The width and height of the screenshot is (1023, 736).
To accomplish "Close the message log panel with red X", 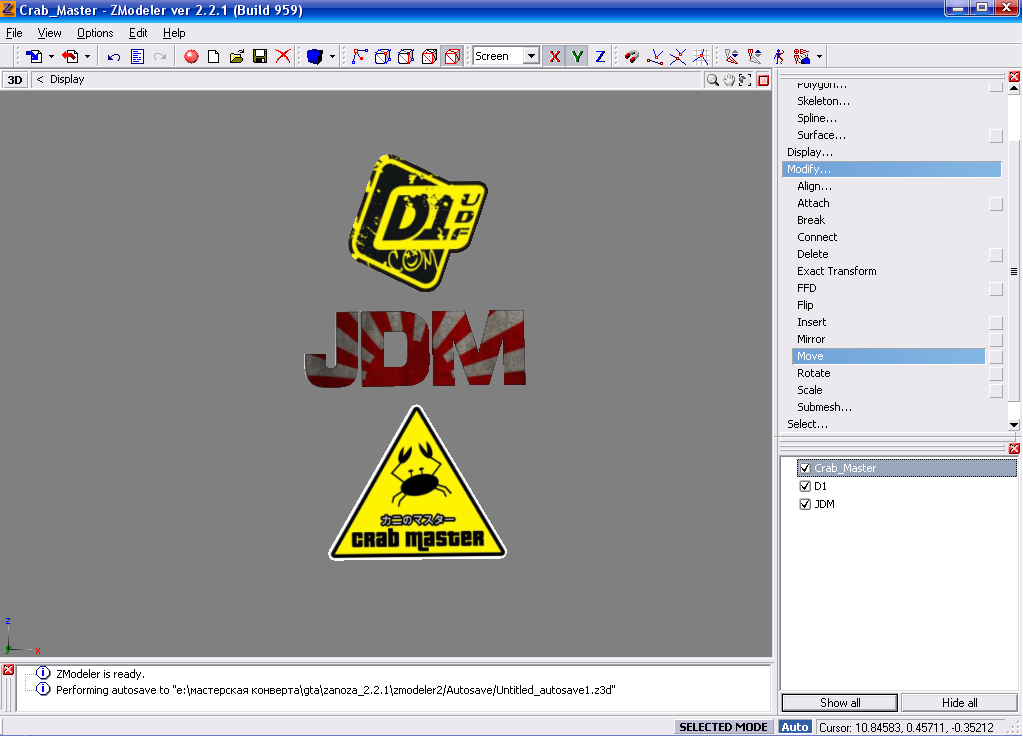I will (x=8, y=670).
